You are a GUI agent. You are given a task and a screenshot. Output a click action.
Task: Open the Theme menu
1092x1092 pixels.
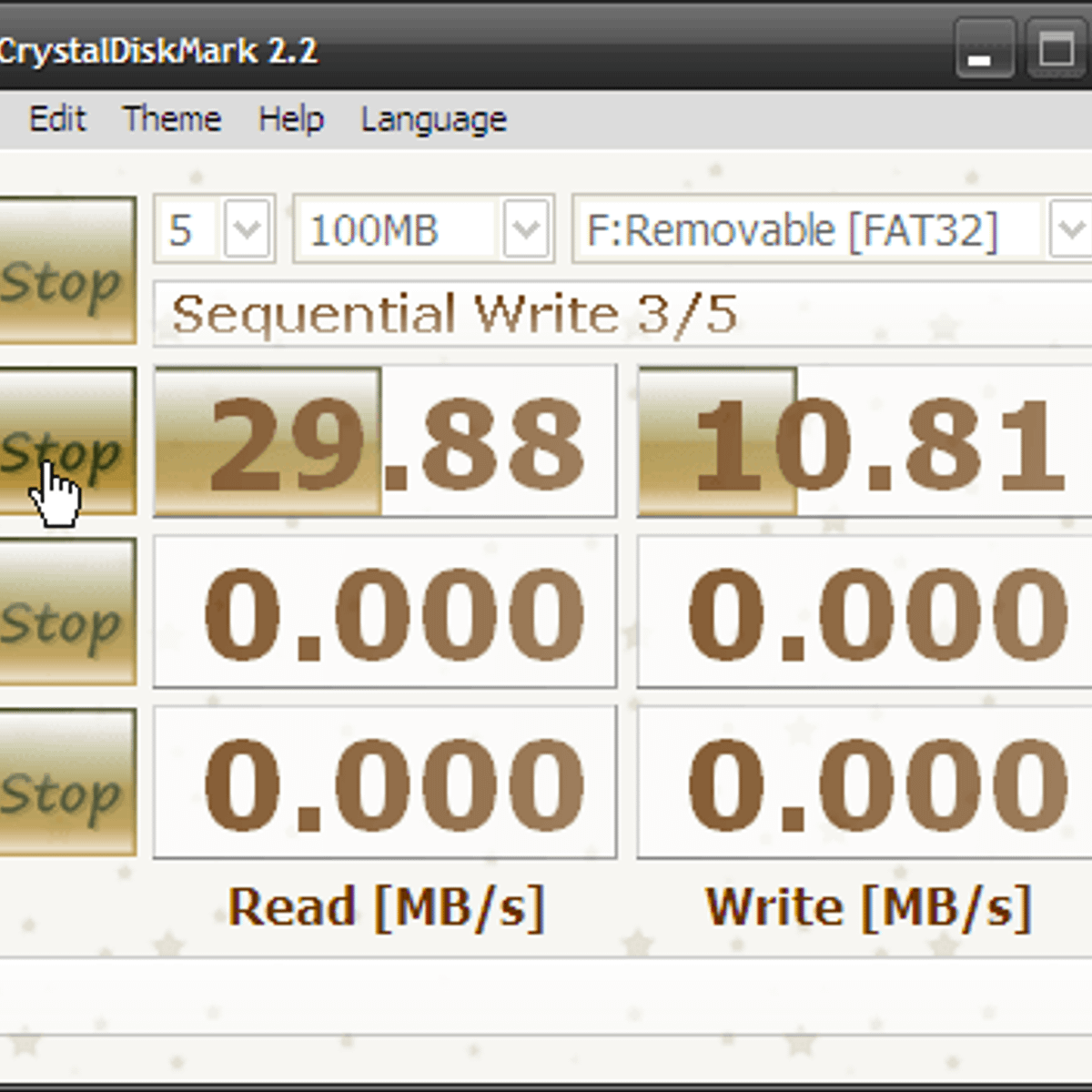coord(172,119)
